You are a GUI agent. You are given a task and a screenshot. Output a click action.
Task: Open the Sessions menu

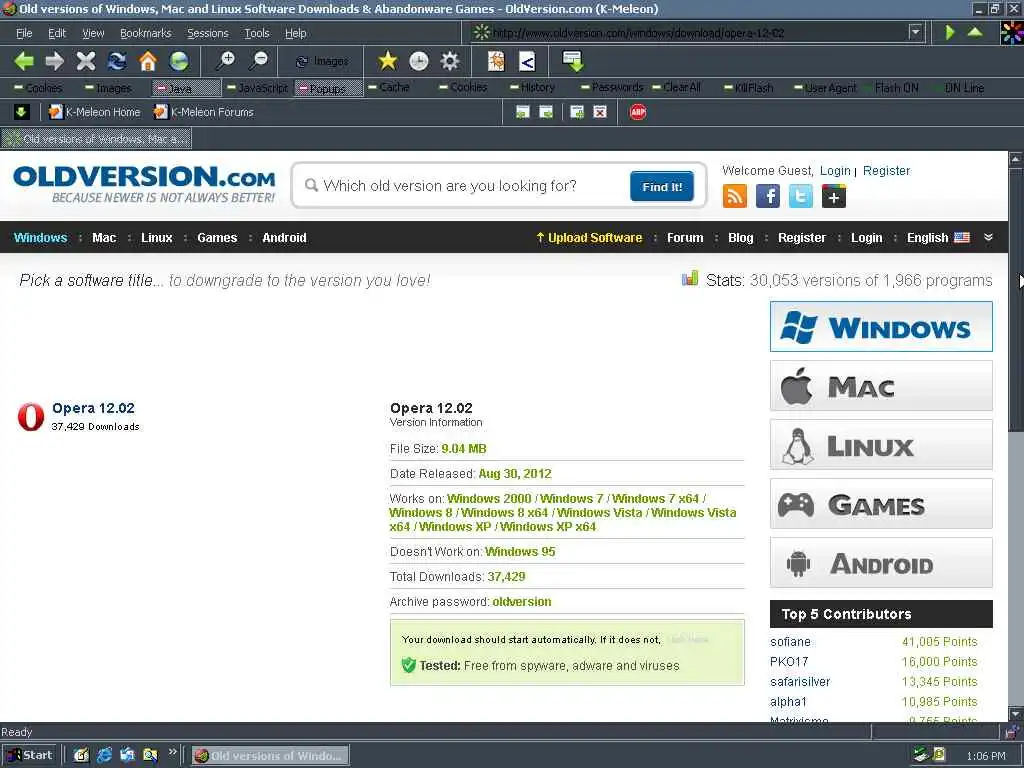(208, 33)
